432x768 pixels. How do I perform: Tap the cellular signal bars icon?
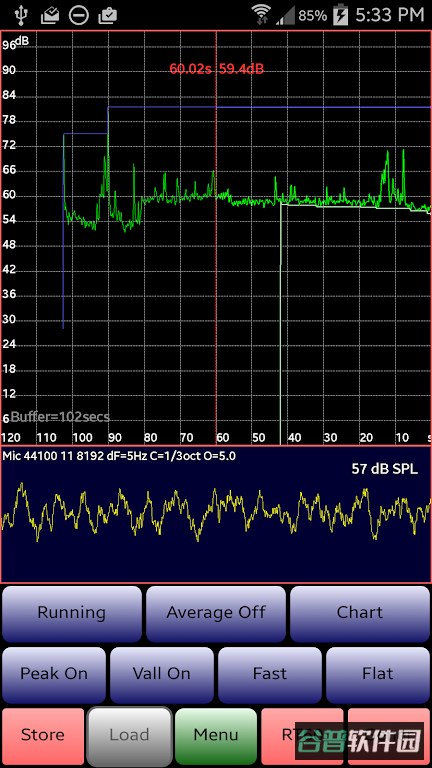point(285,15)
